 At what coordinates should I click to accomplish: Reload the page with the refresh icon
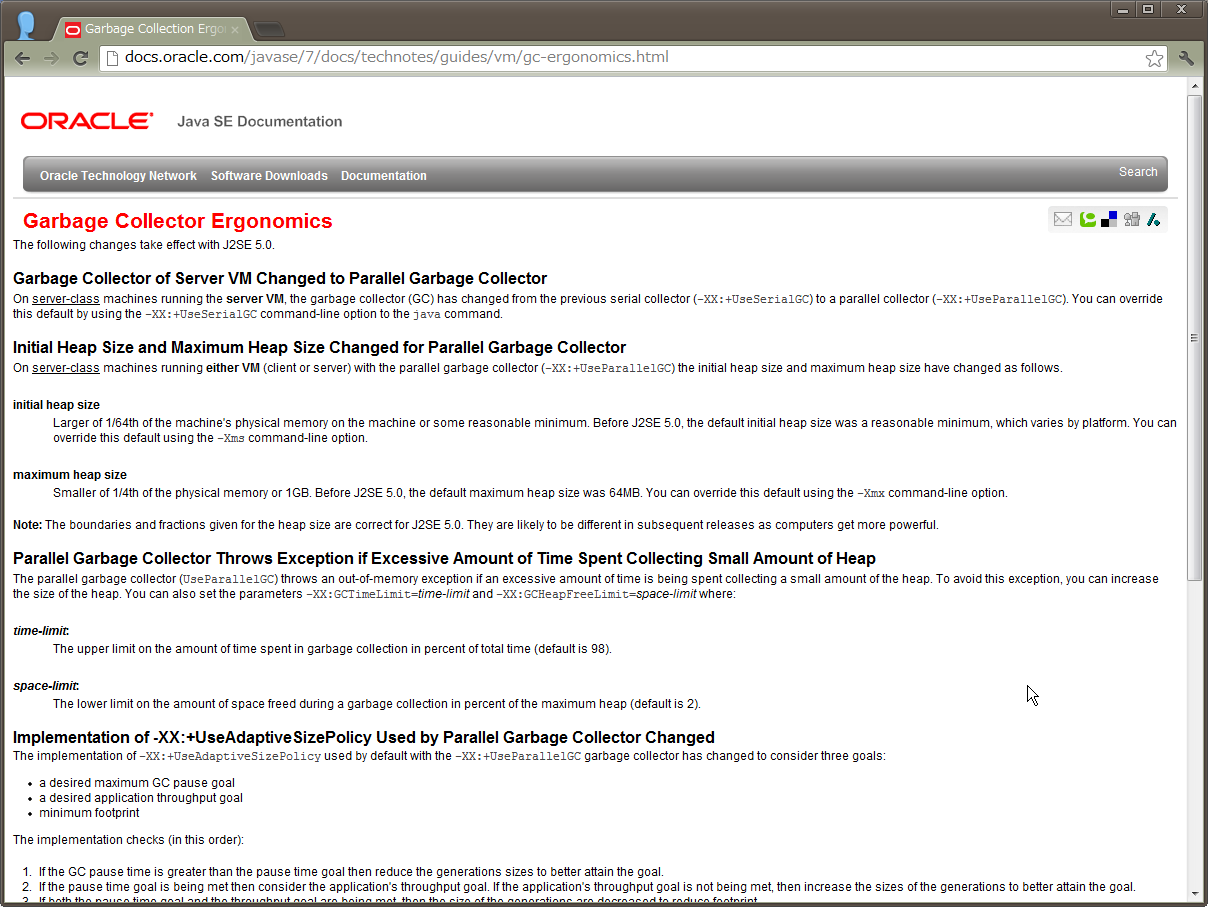(81, 58)
